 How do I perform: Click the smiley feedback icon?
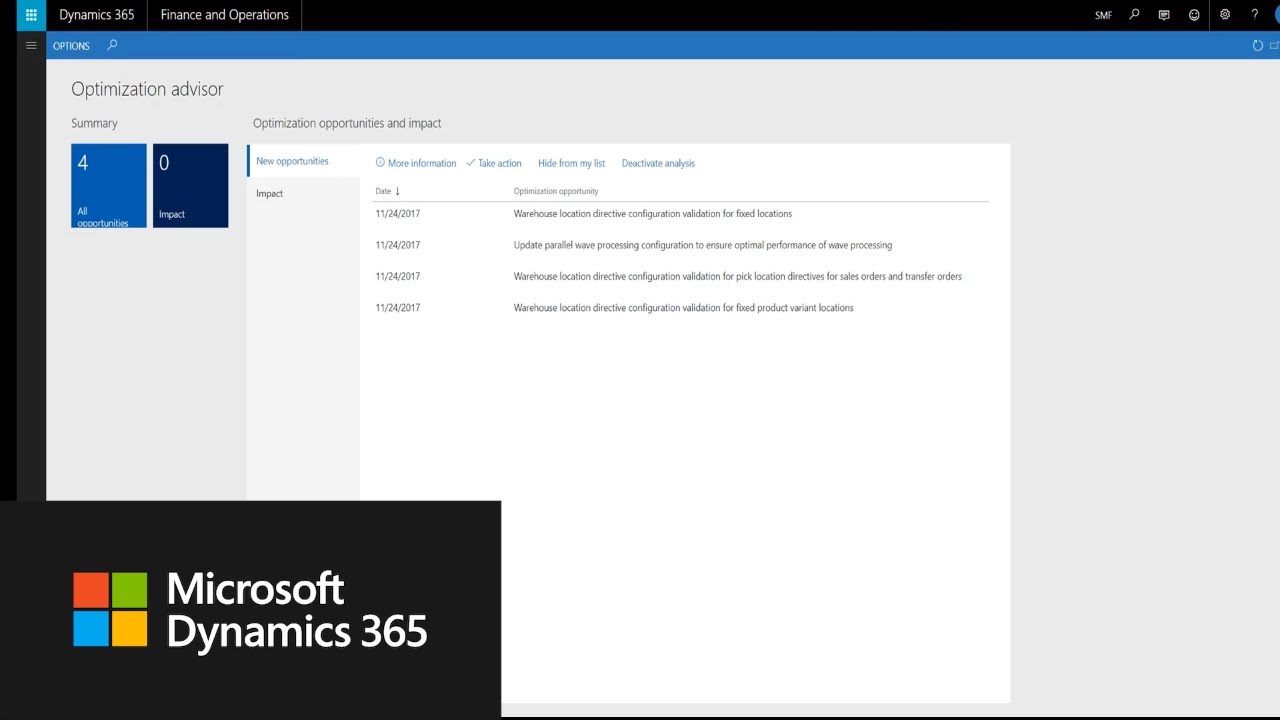(1194, 15)
